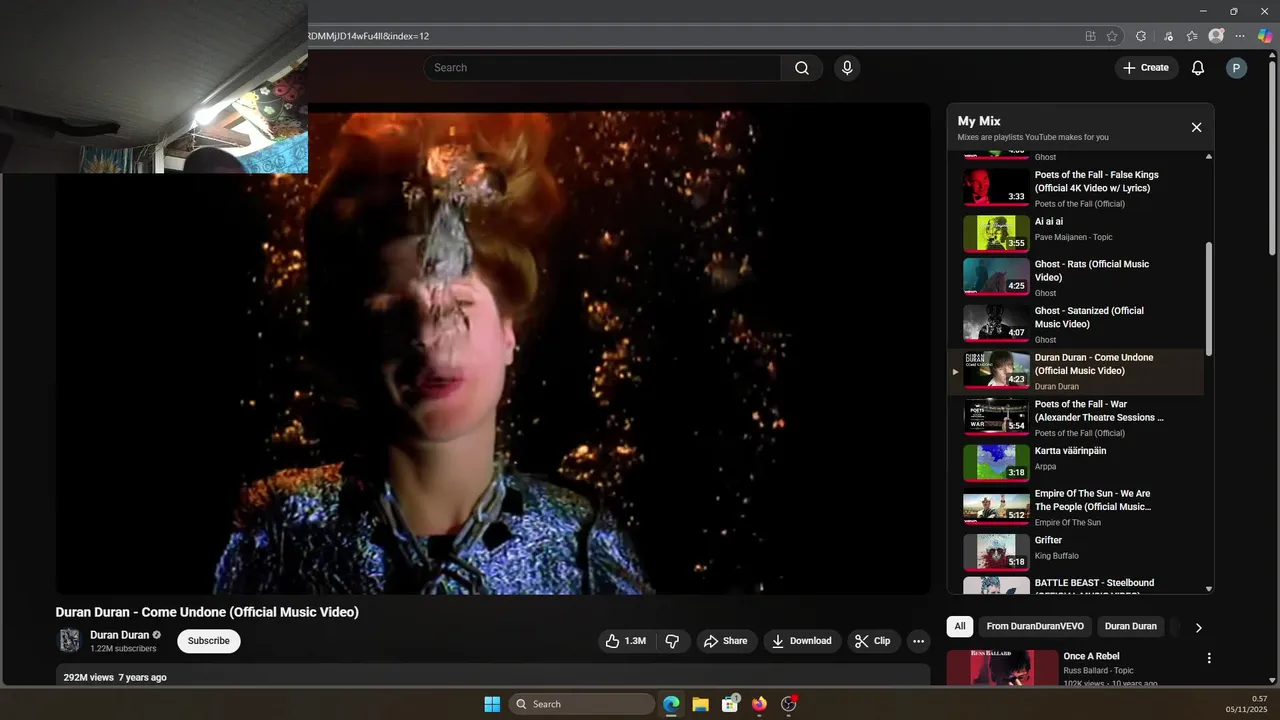This screenshot has width=1280, height=720.
Task: Open more actions ellipsis below video
Action: 919,641
